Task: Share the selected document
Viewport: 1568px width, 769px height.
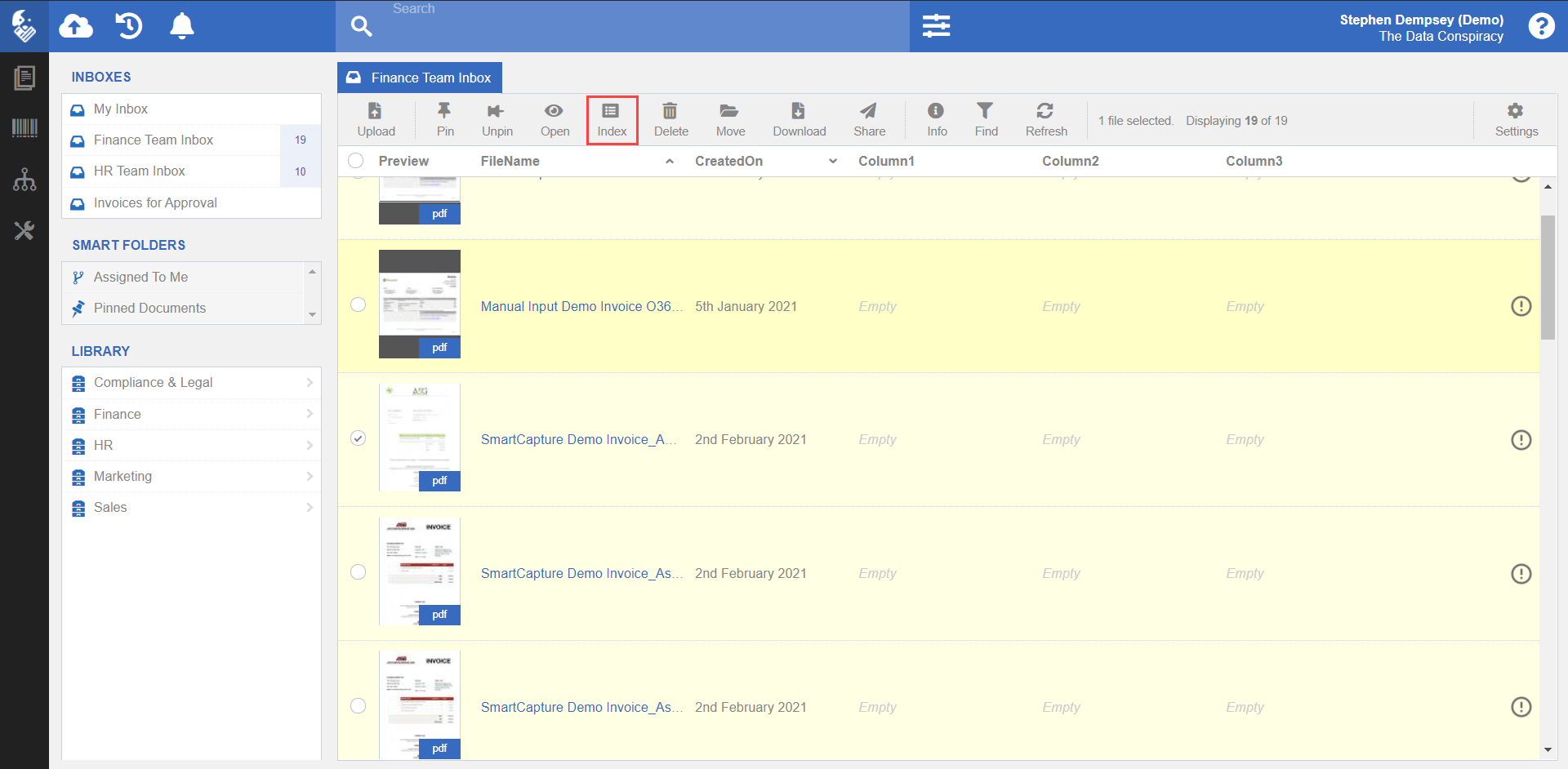Action: pyautogui.click(x=869, y=120)
